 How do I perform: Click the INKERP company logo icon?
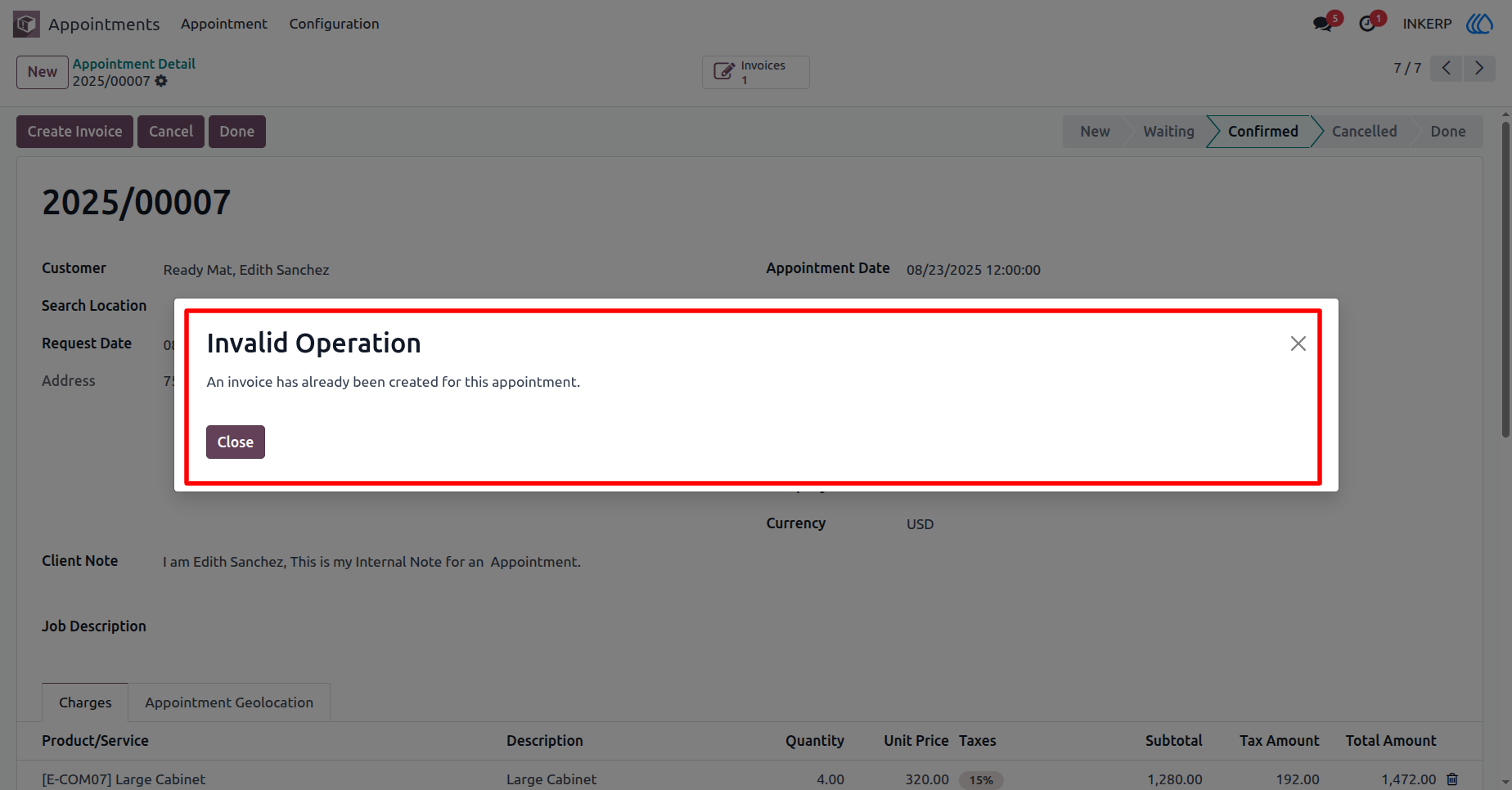(x=1480, y=24)
